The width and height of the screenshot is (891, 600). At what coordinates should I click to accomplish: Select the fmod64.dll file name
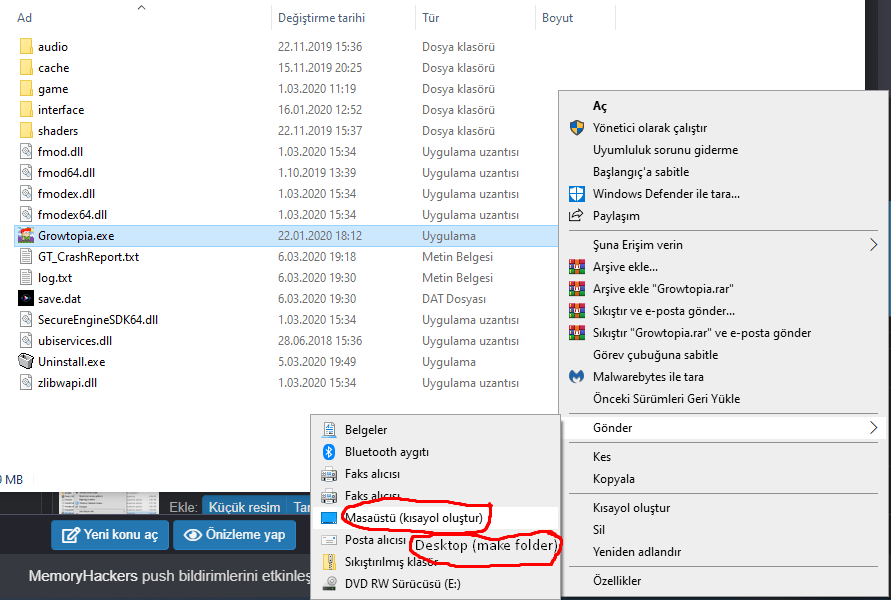tap(66, 173)
